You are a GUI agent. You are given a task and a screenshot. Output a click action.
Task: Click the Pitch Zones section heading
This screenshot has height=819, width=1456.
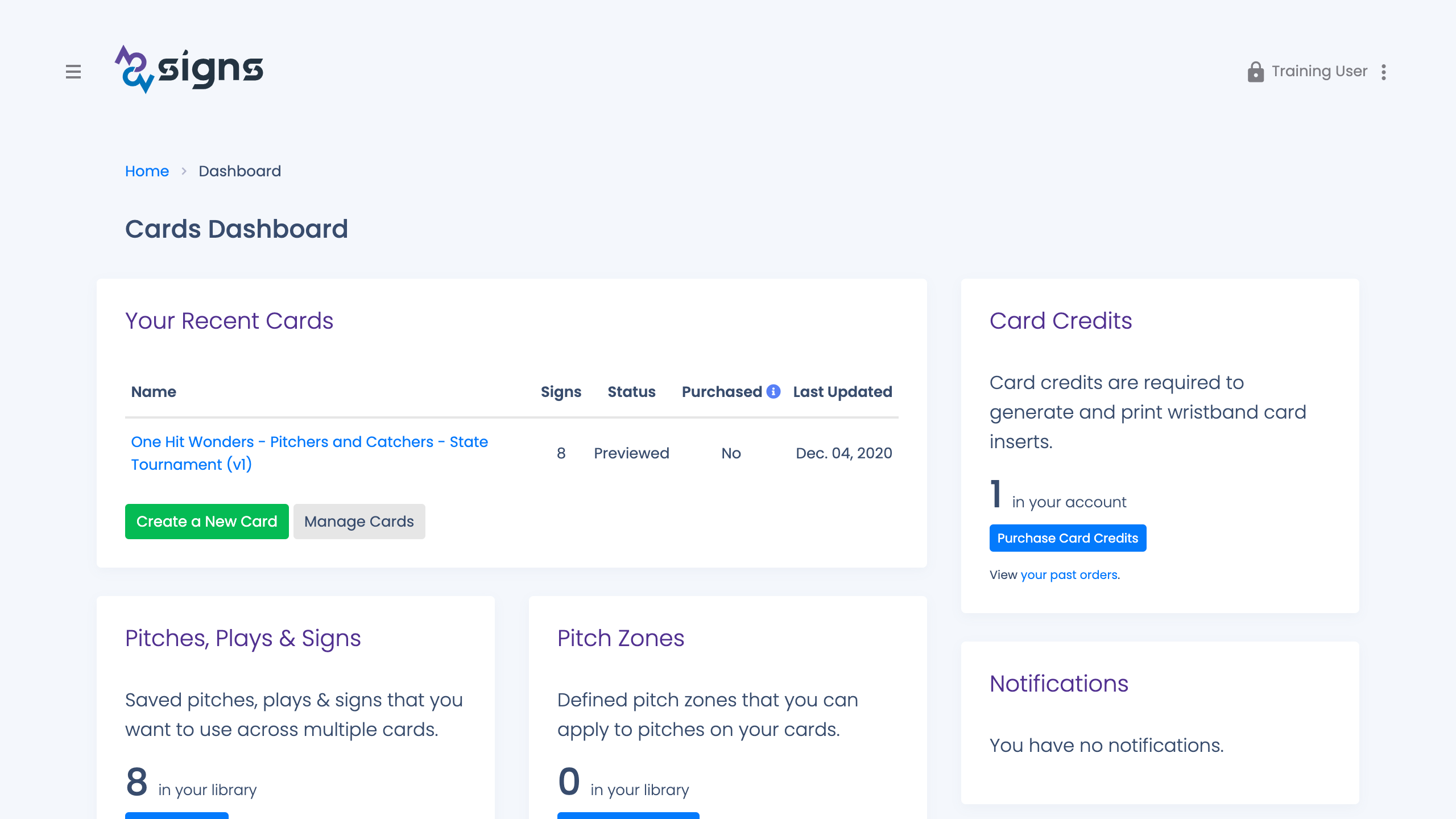pos(620,638)
